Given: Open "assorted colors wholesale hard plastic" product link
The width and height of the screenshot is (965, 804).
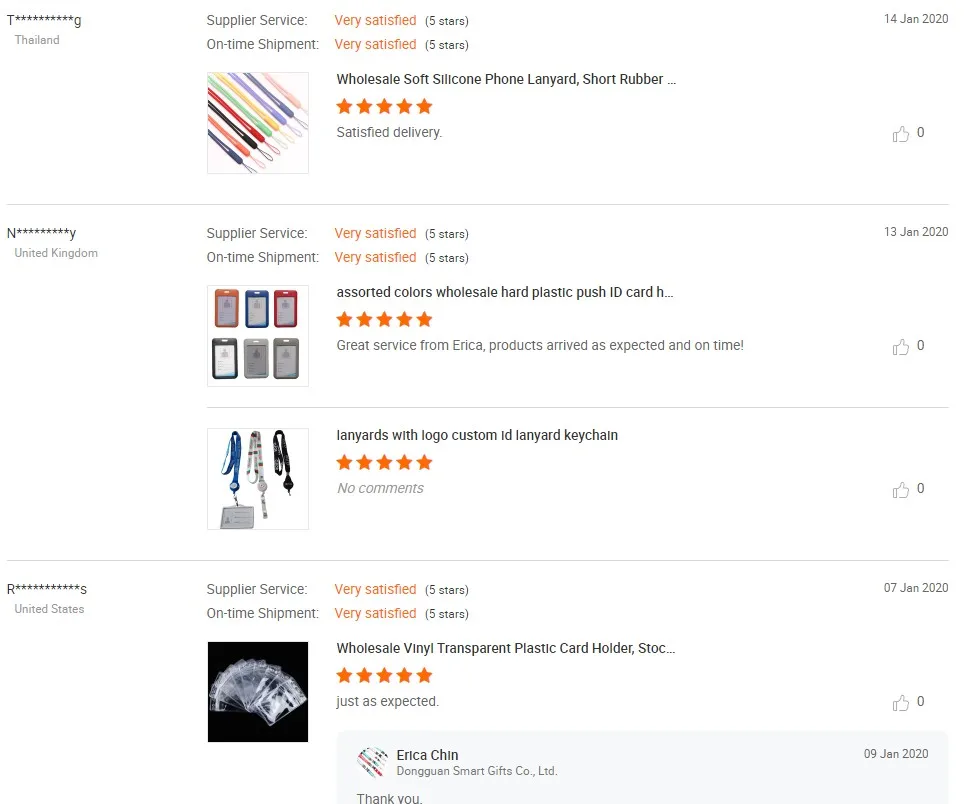Looking at the screenshot, I should (504, 292).
